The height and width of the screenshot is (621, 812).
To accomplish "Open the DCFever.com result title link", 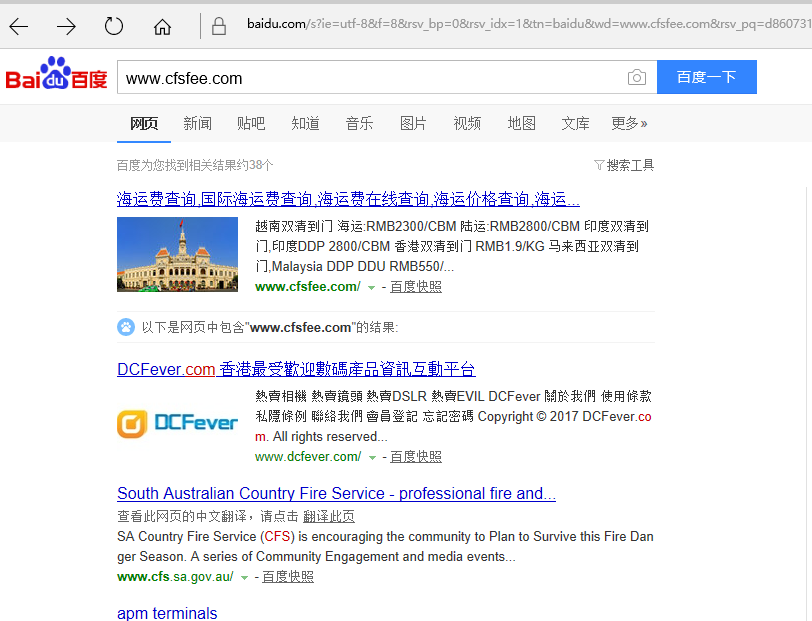I will (x=296, y=369).
